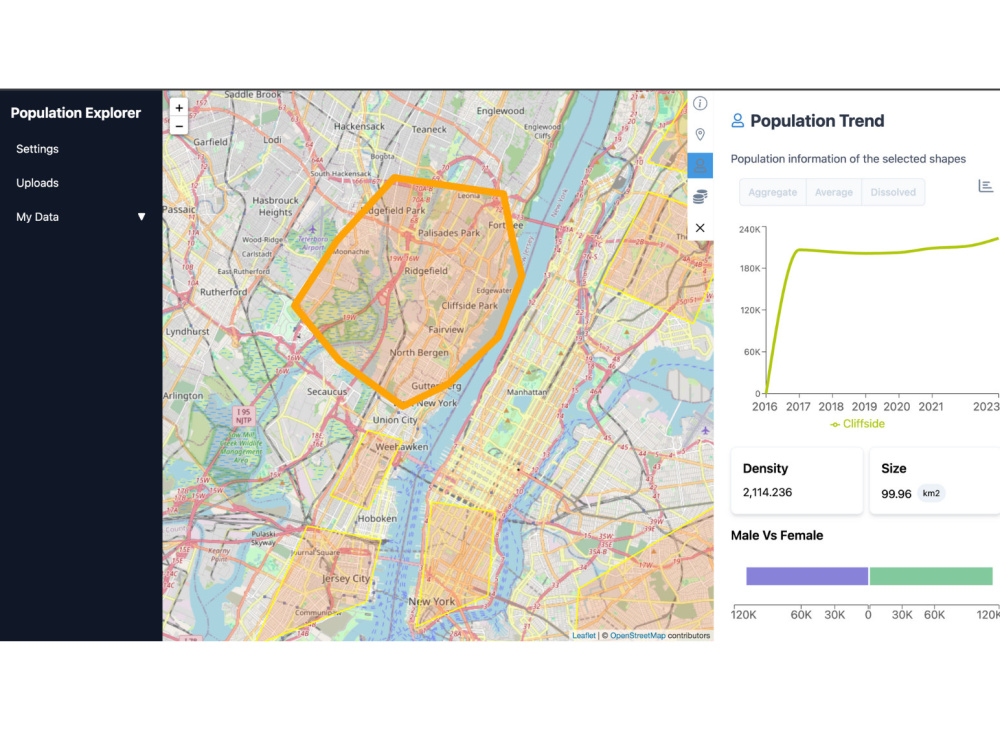Click the 2019 label on chart axis
This screenshot has height=750, width=1000.
coord(864,407)
